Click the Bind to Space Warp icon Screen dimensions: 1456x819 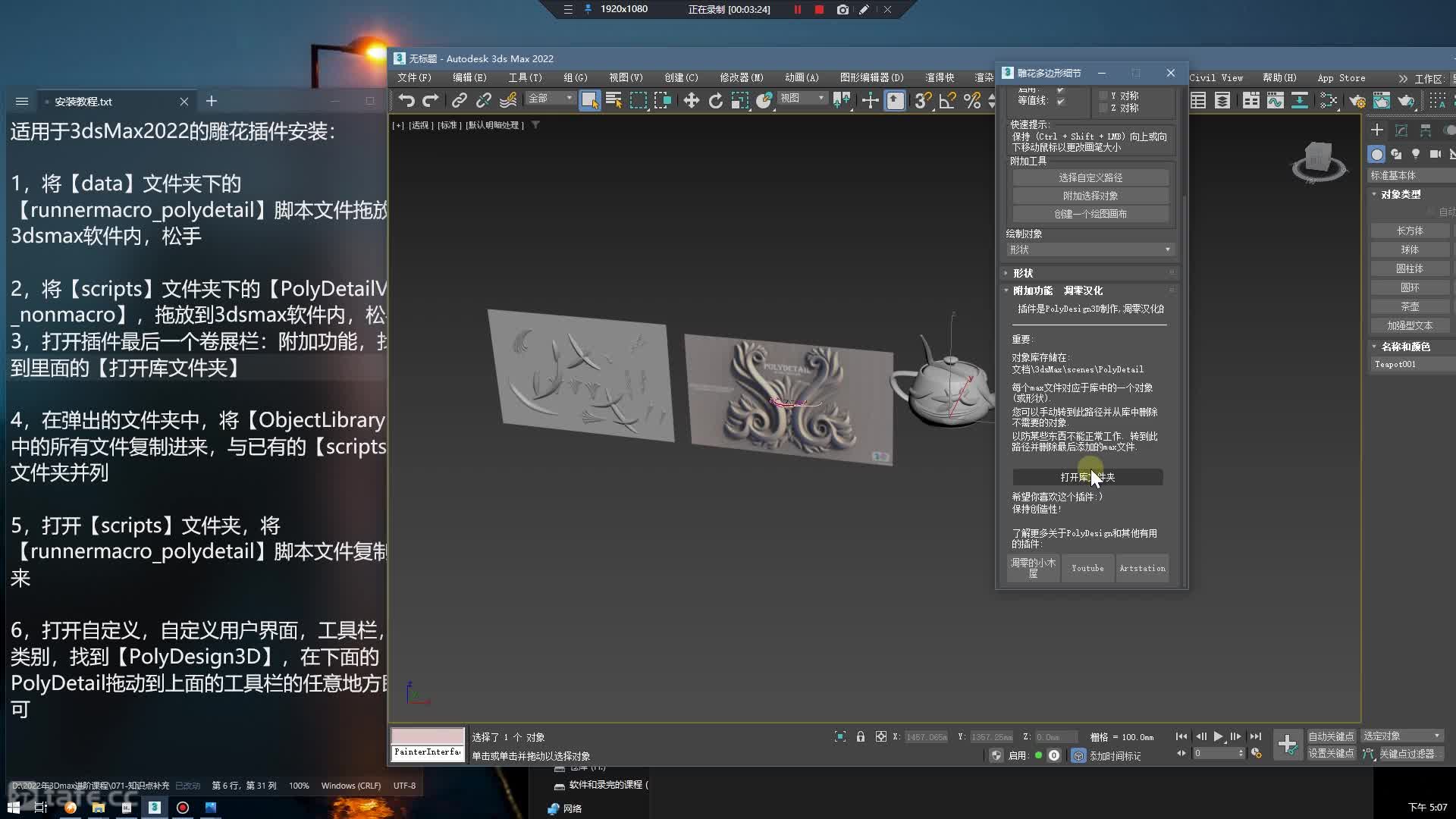tap(508, 100)
